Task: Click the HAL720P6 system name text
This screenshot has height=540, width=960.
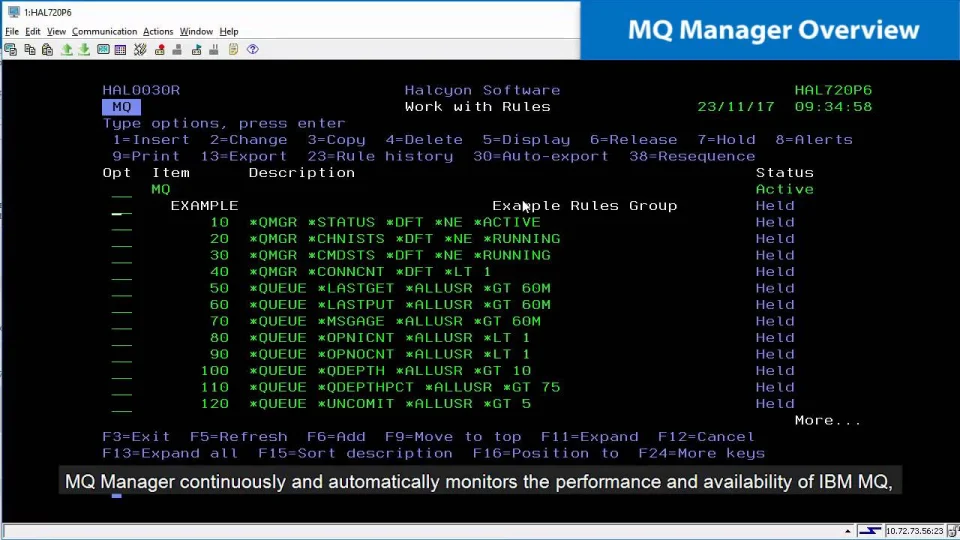Action: pos(833,90)
